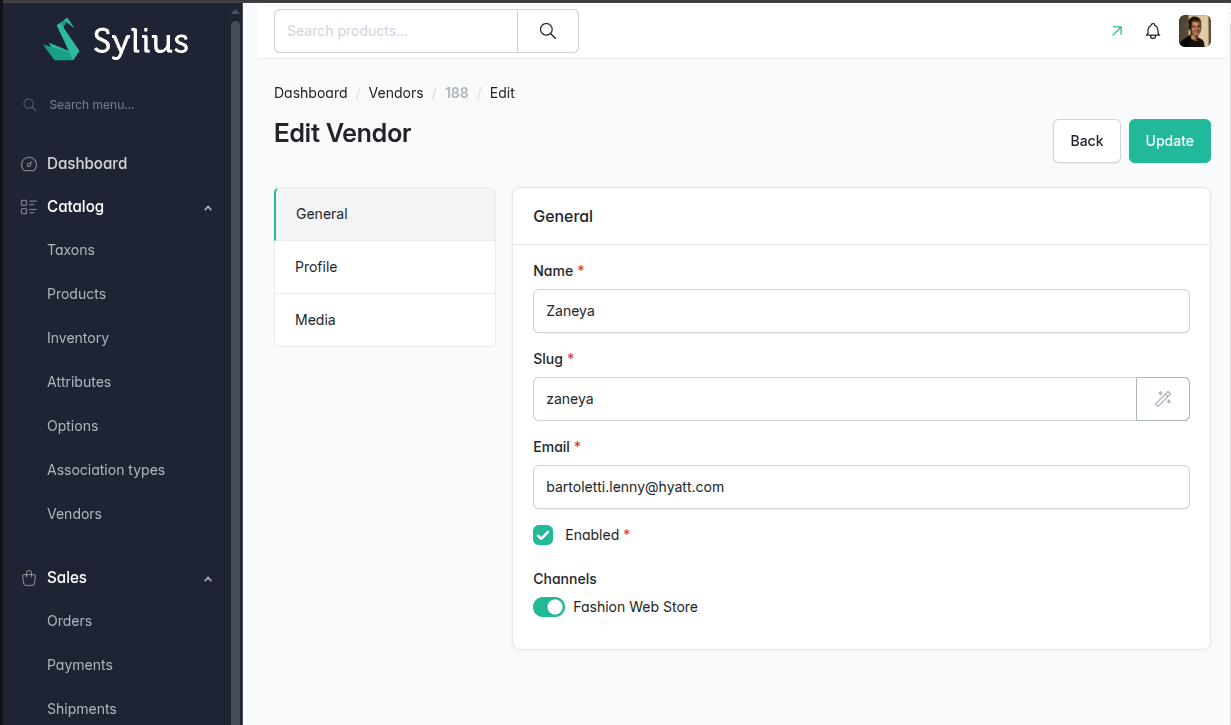Switch to the Media tab

click(385, 320)
